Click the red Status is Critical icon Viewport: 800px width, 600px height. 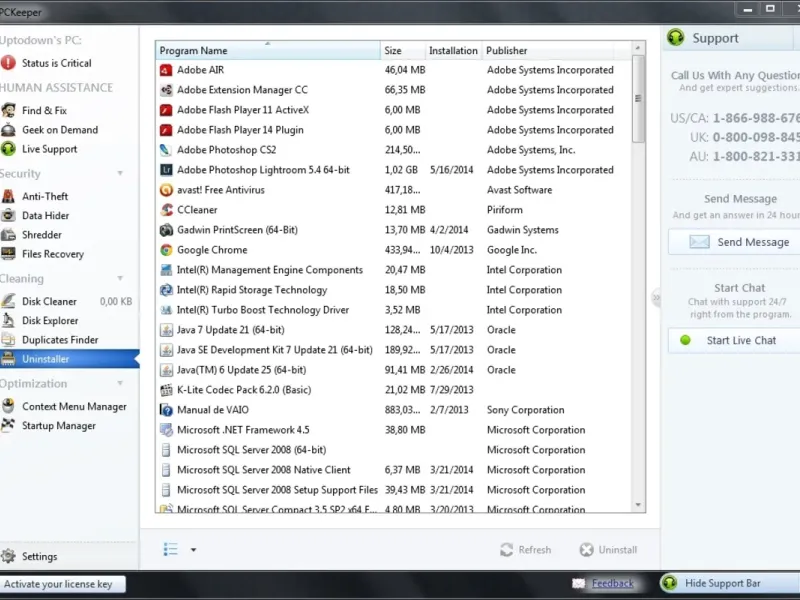point(8,63)
